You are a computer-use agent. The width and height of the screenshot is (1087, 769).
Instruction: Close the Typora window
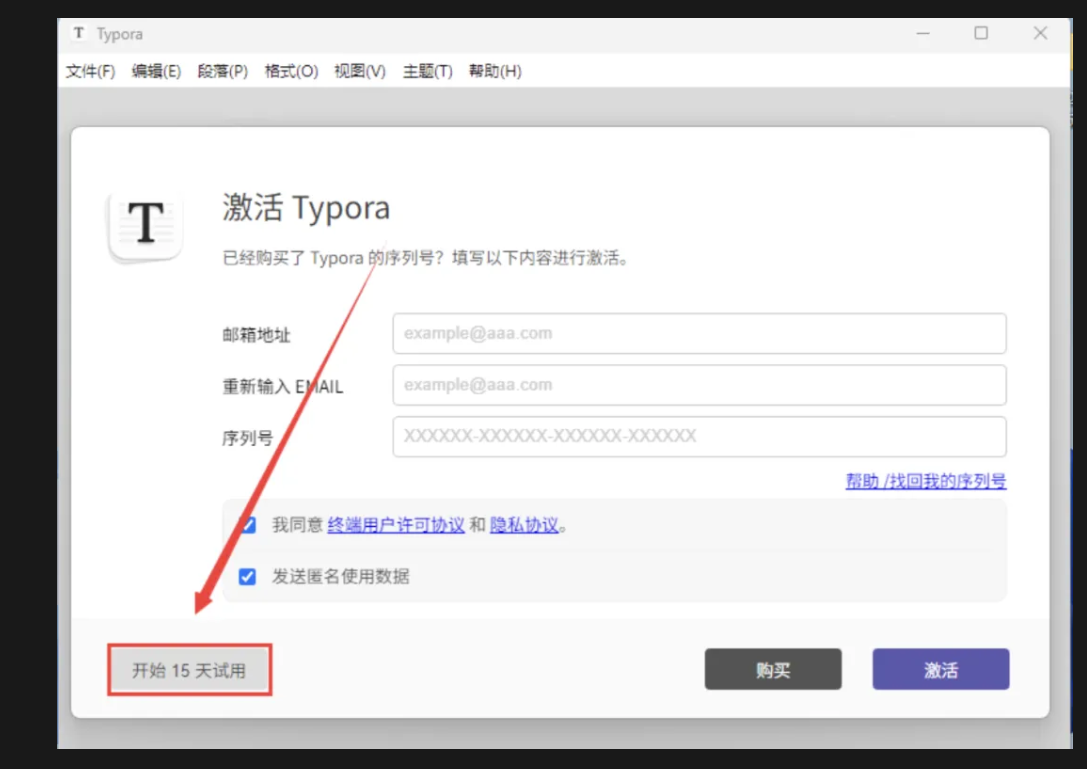[1040, 33]
